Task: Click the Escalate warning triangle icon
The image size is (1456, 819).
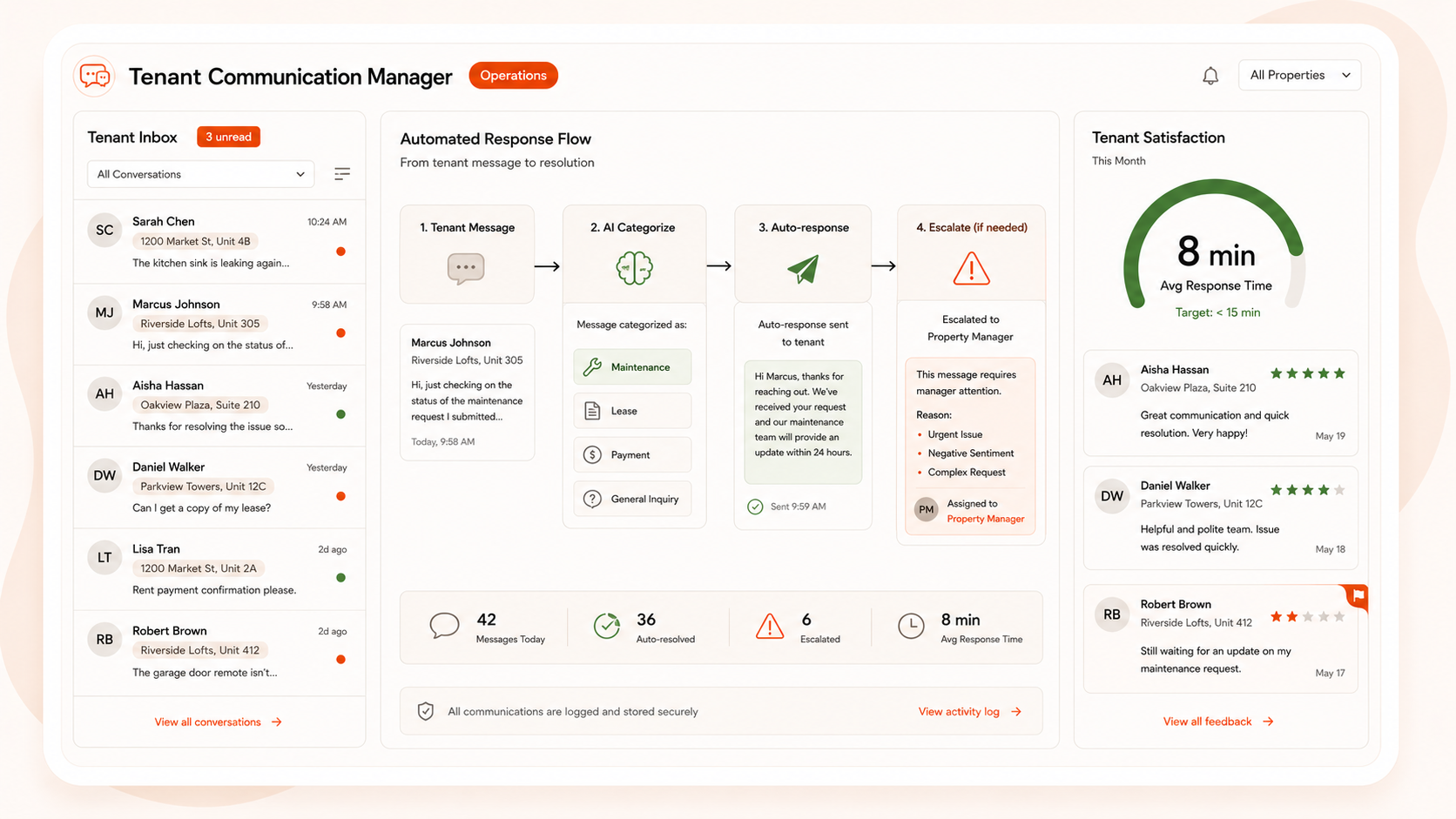Action: (971, 269)
